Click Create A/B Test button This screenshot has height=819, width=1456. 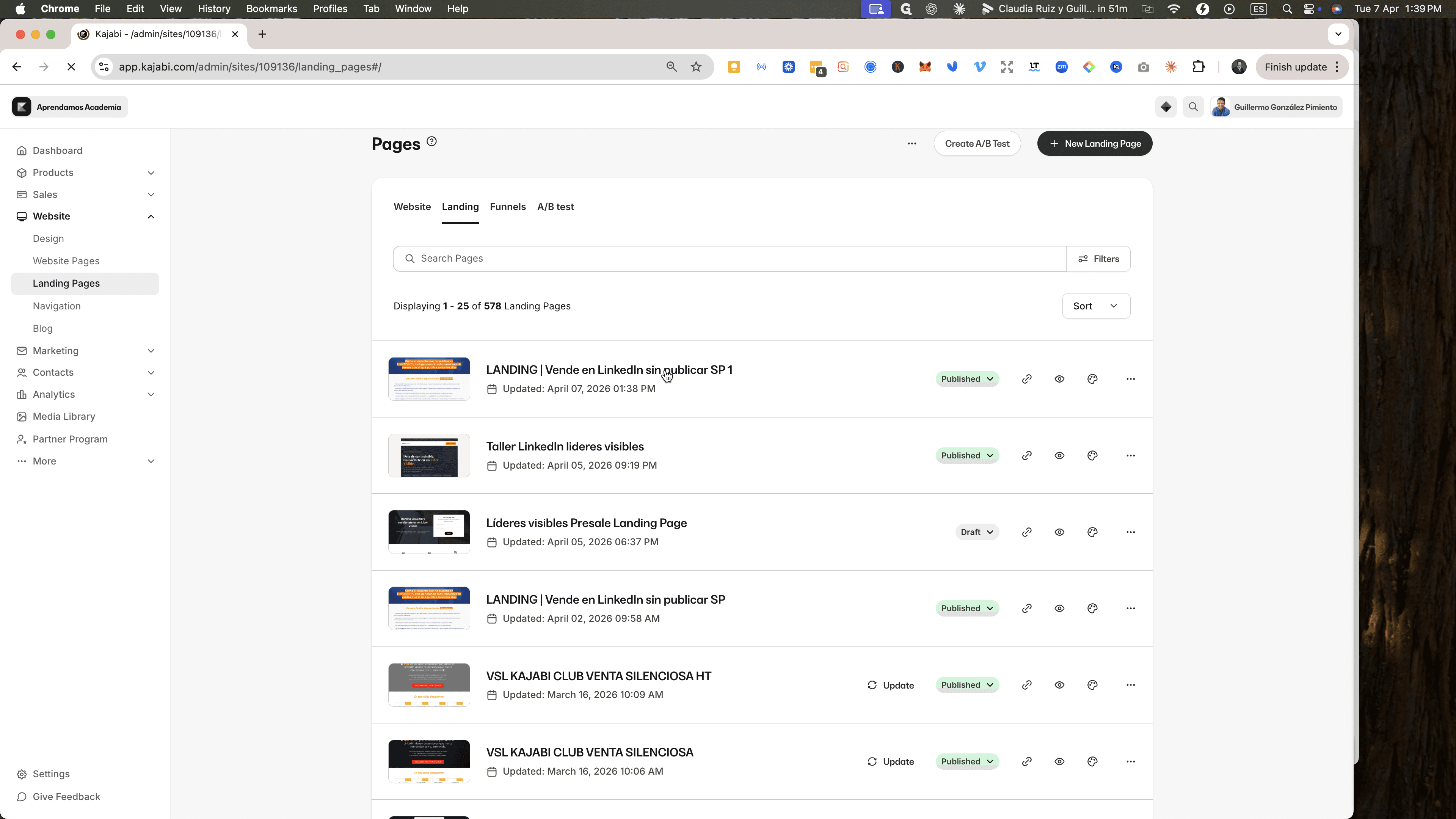[977, 144]
